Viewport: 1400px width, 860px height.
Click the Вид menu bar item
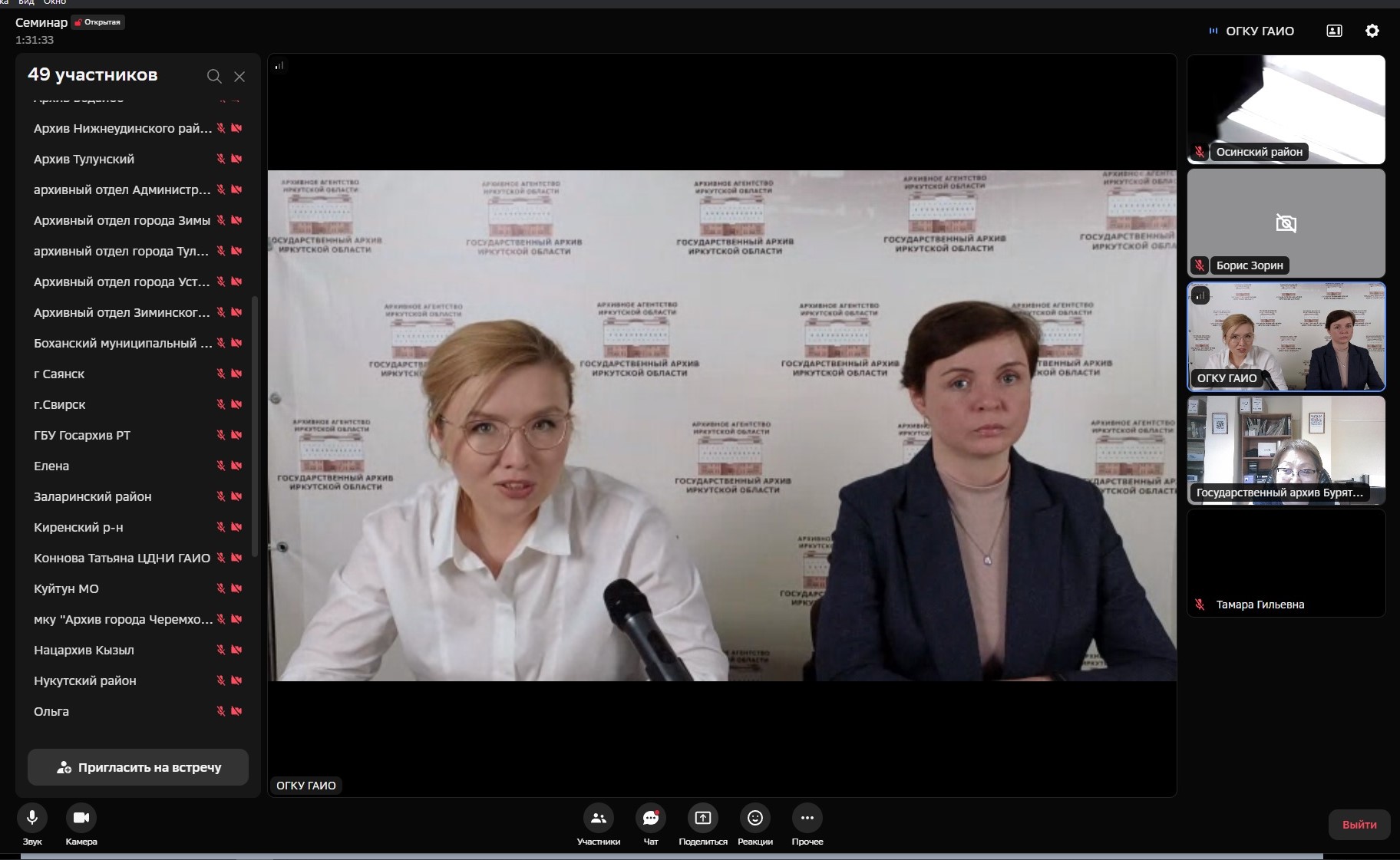[x=27, y=3]
